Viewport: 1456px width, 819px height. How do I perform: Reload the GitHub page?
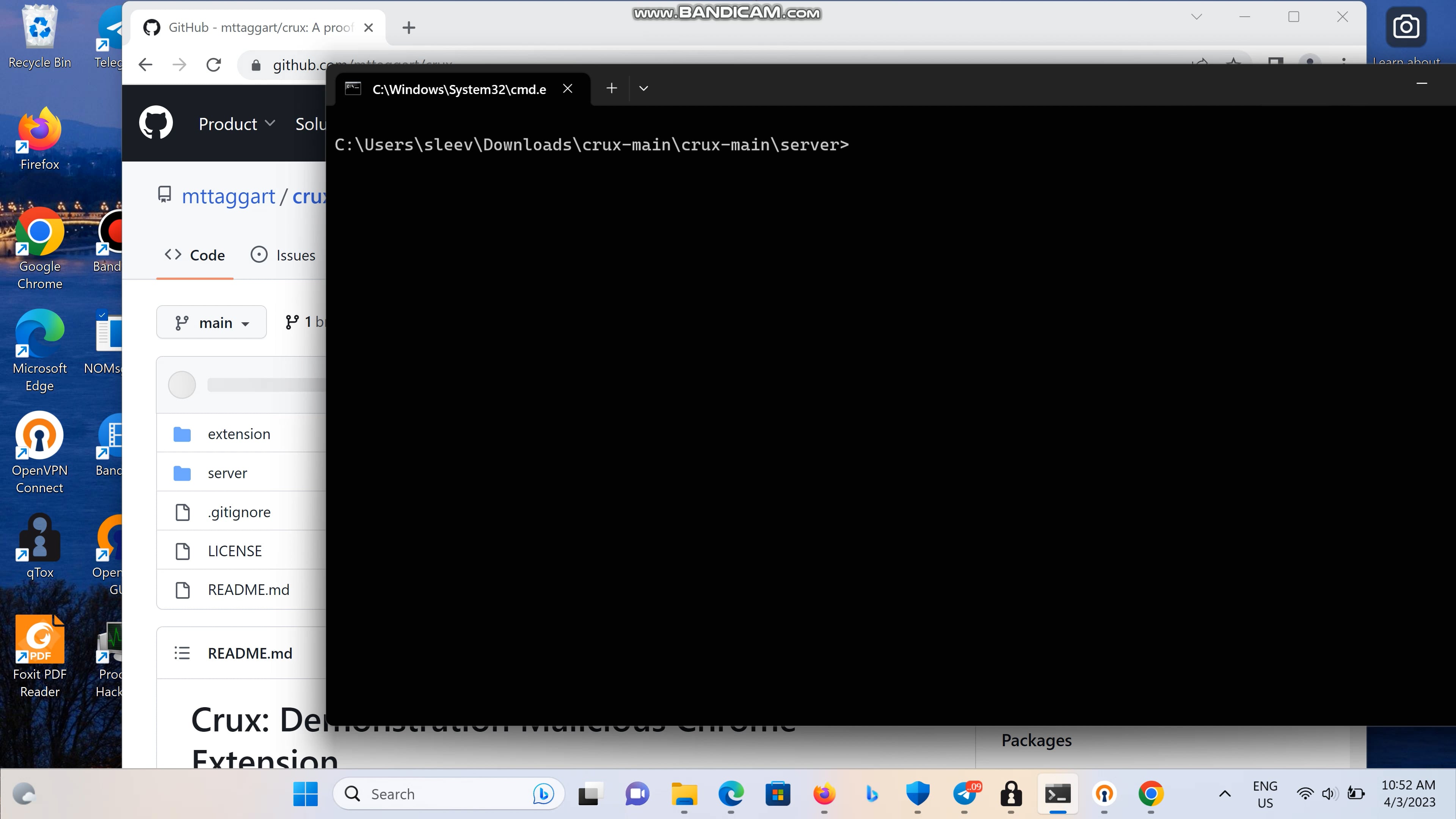tap(213, 65)
